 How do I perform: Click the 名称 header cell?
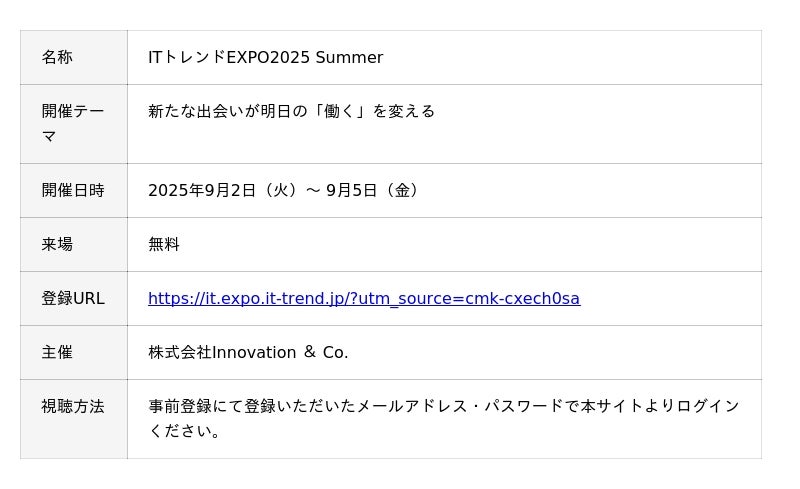click(74, 57)
